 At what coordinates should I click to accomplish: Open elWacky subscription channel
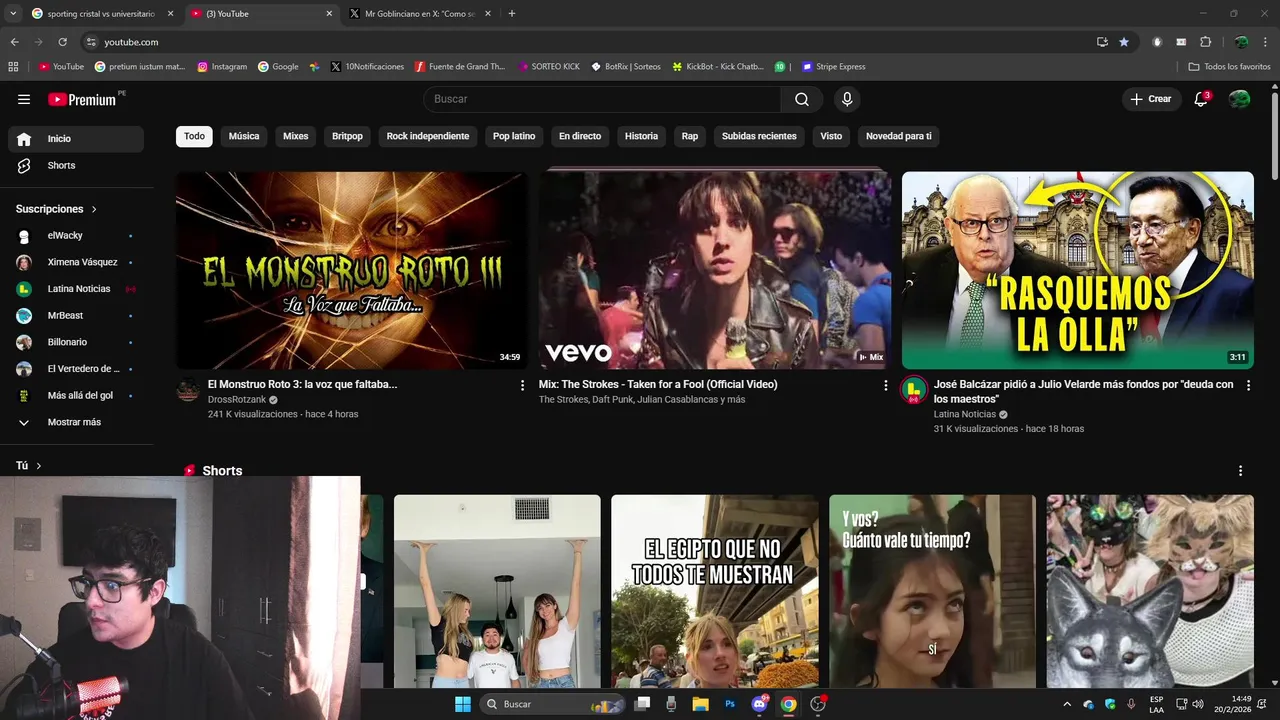click(76, 236)
